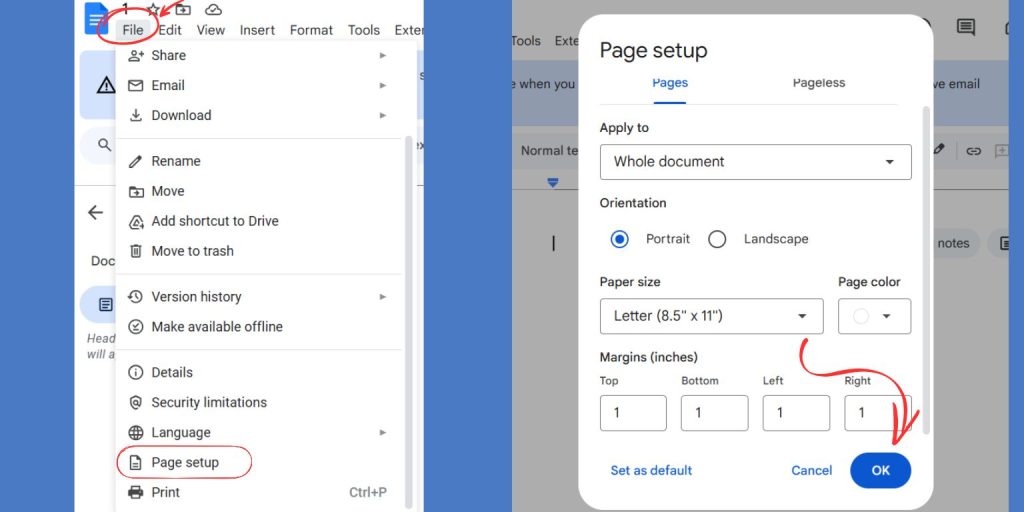
Task: Click the Drive shortcut icon
Action: coord(136,222)
